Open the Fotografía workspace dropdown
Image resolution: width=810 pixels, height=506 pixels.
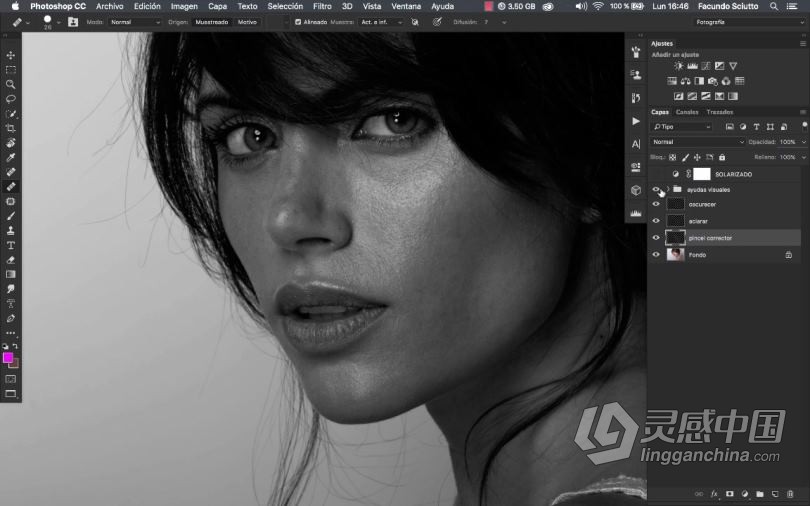coord(750,22)
